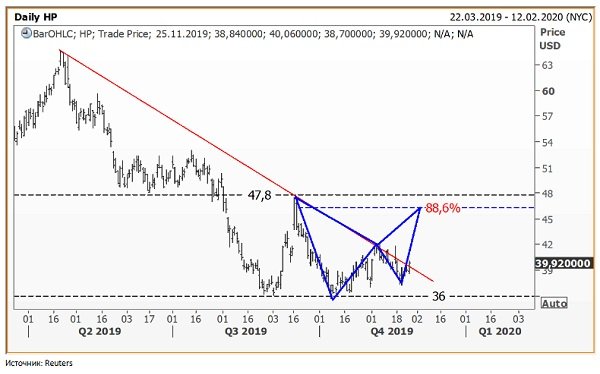Click the 48 price axis value
600x374 pixels.
point(547,194)
